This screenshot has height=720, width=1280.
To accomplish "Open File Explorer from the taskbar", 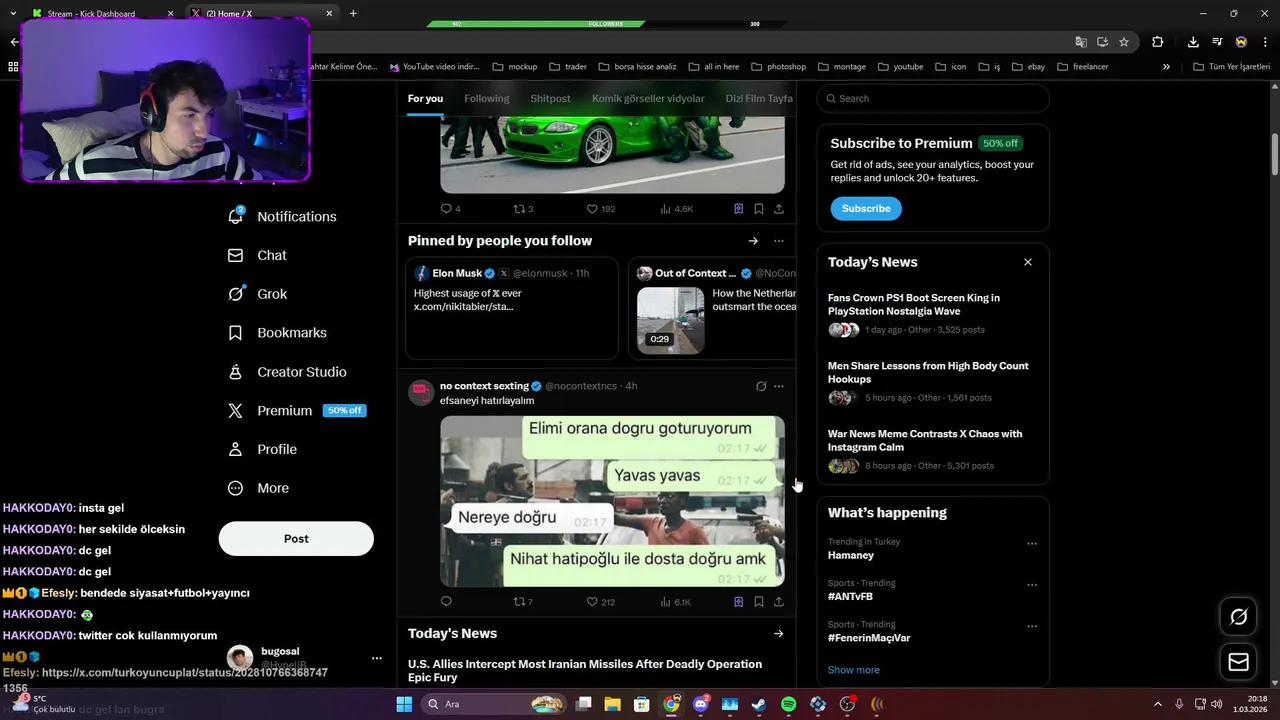I will point(612,704).
